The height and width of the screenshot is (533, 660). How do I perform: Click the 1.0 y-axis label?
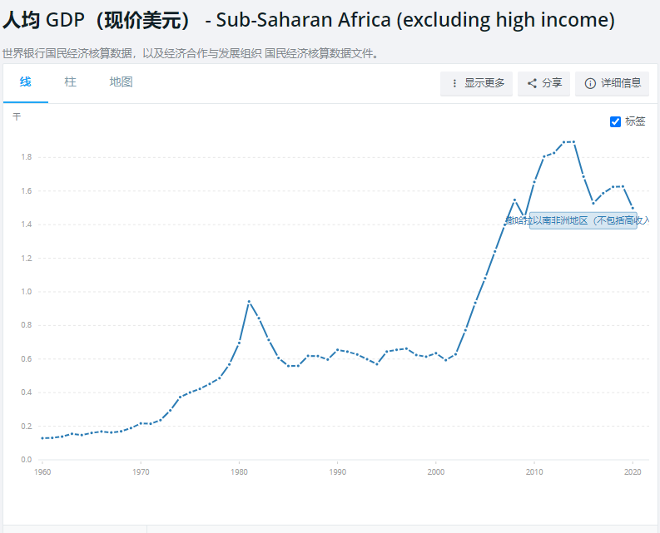coord(25,292)
